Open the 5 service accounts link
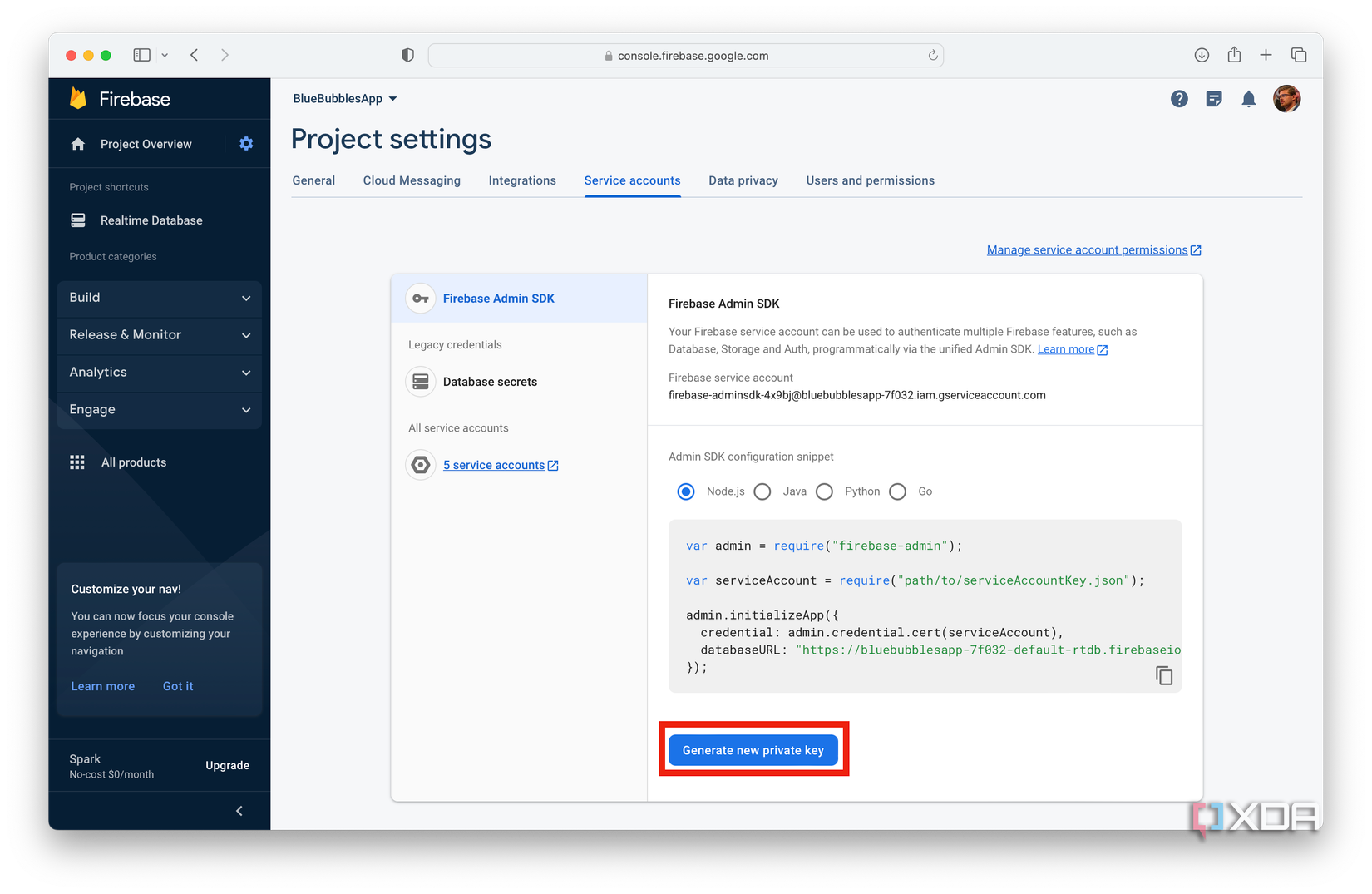This screenshot has height=894, width=1372. pos(501,465)
